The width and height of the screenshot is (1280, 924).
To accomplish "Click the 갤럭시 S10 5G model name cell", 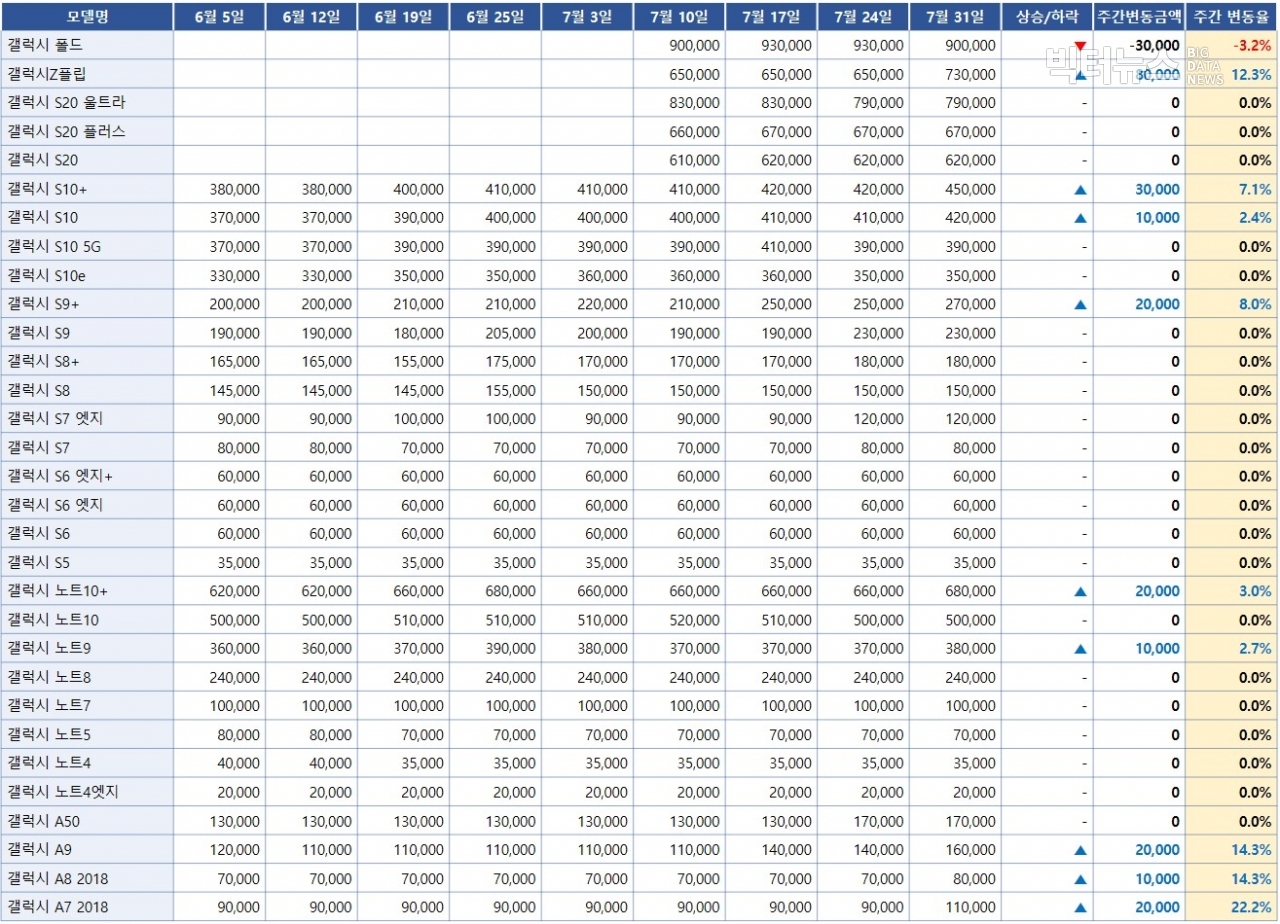I will 87,246.
